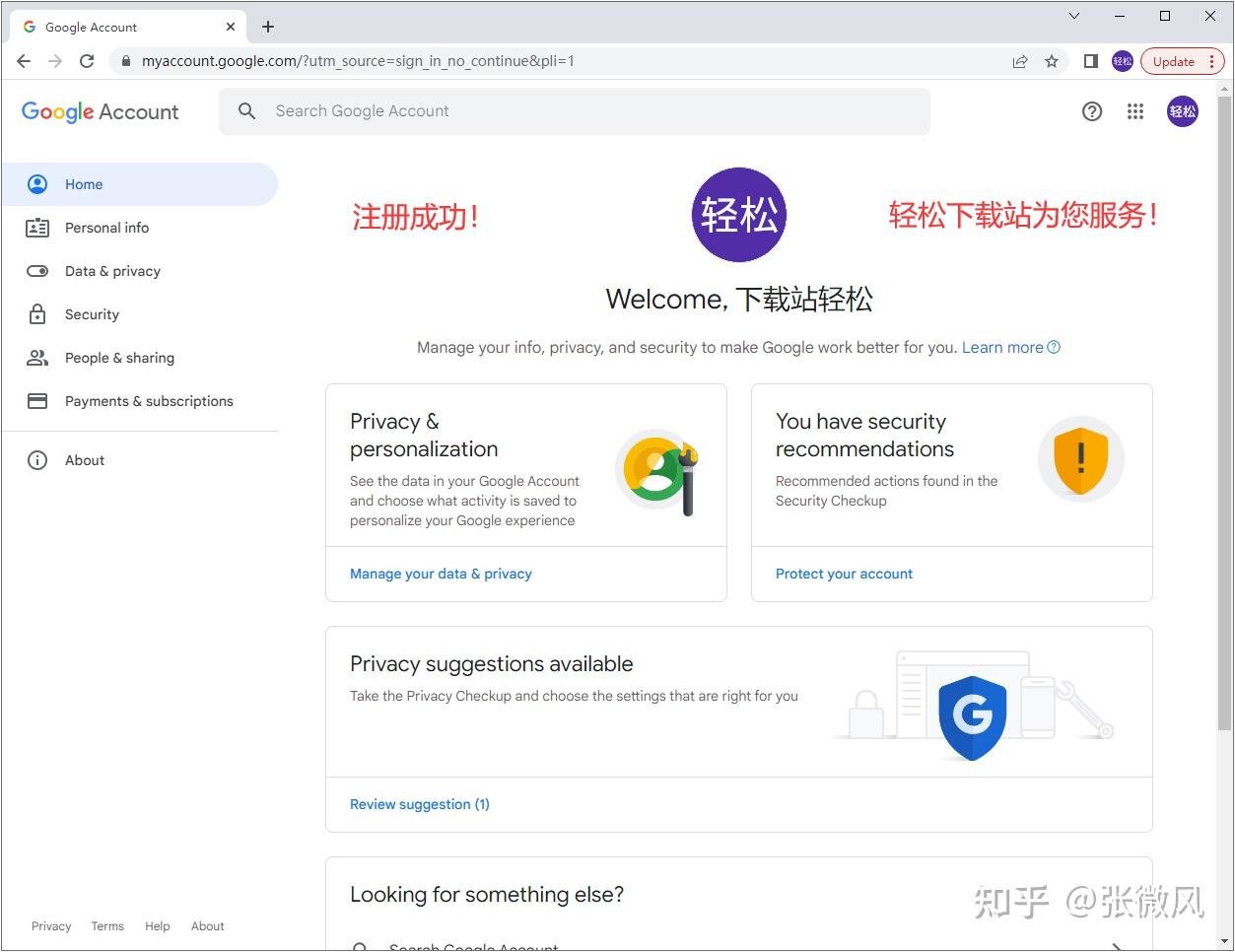Screen dimensions: 1235x952
Task: Open the Chrome profile avatar in toolbar
Action: pos(1123,61)
